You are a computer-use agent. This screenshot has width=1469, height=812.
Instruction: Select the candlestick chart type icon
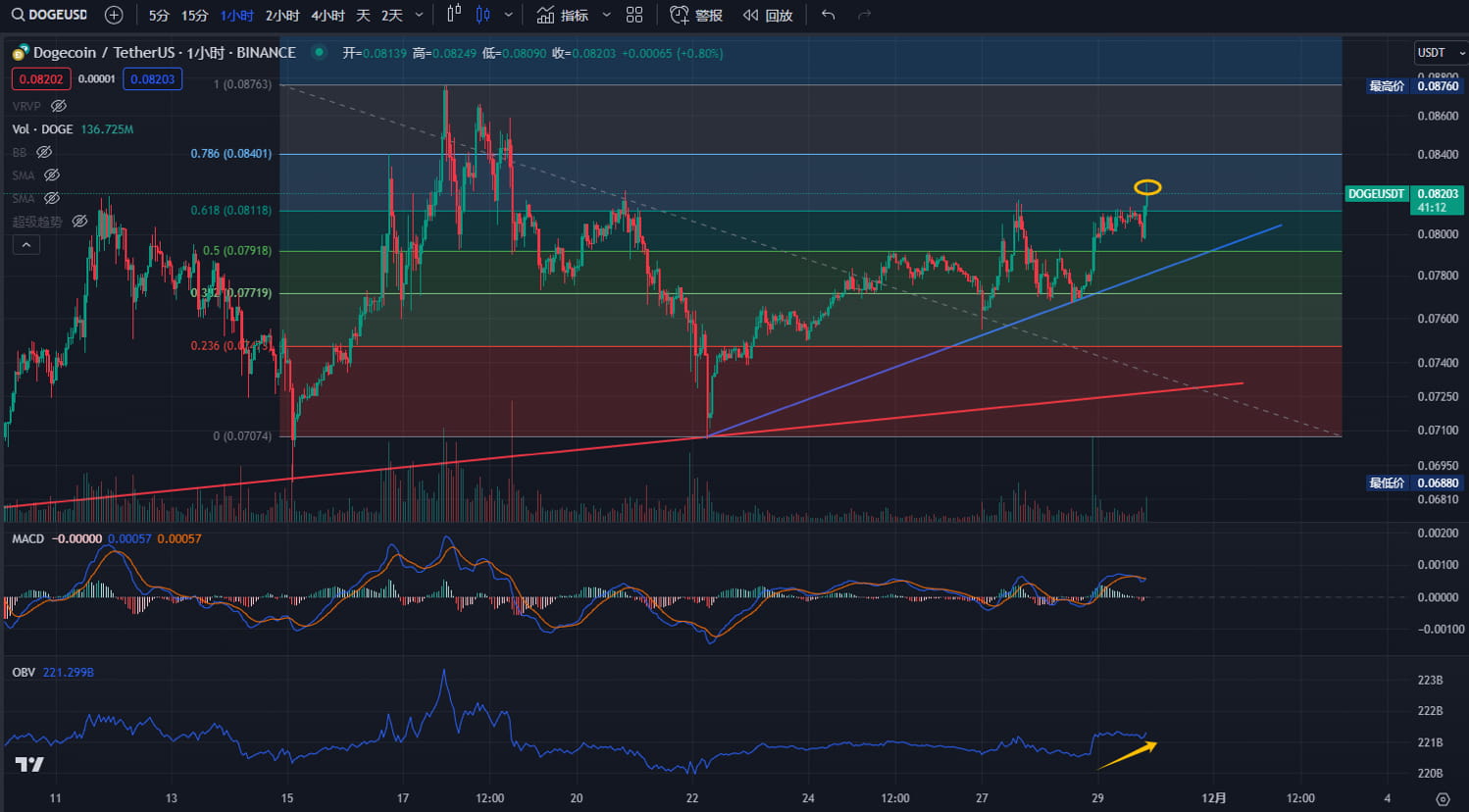[482, 15]
